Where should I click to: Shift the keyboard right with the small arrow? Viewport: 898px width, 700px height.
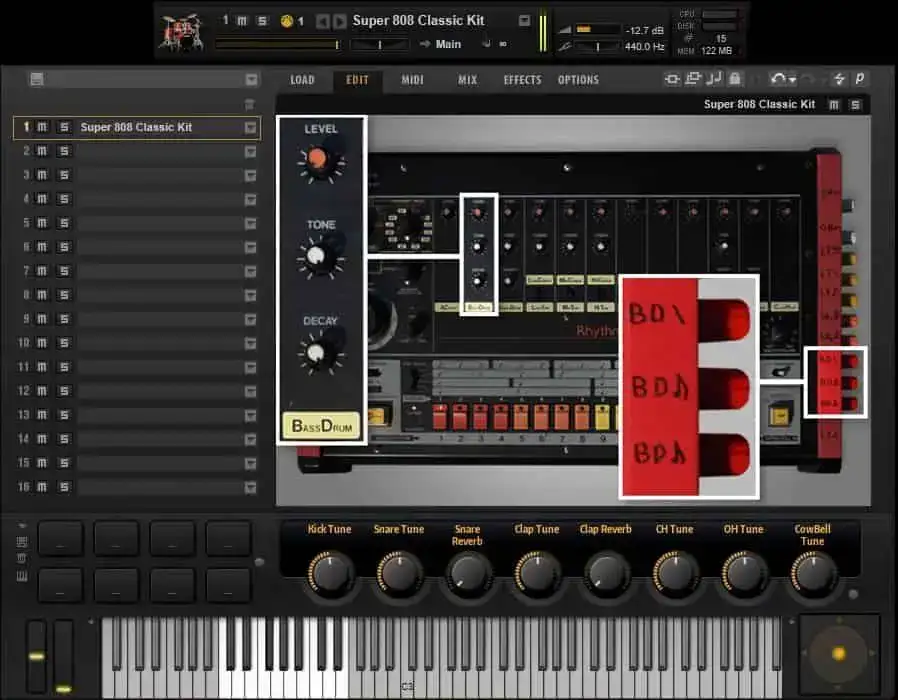tap(792, 622)
